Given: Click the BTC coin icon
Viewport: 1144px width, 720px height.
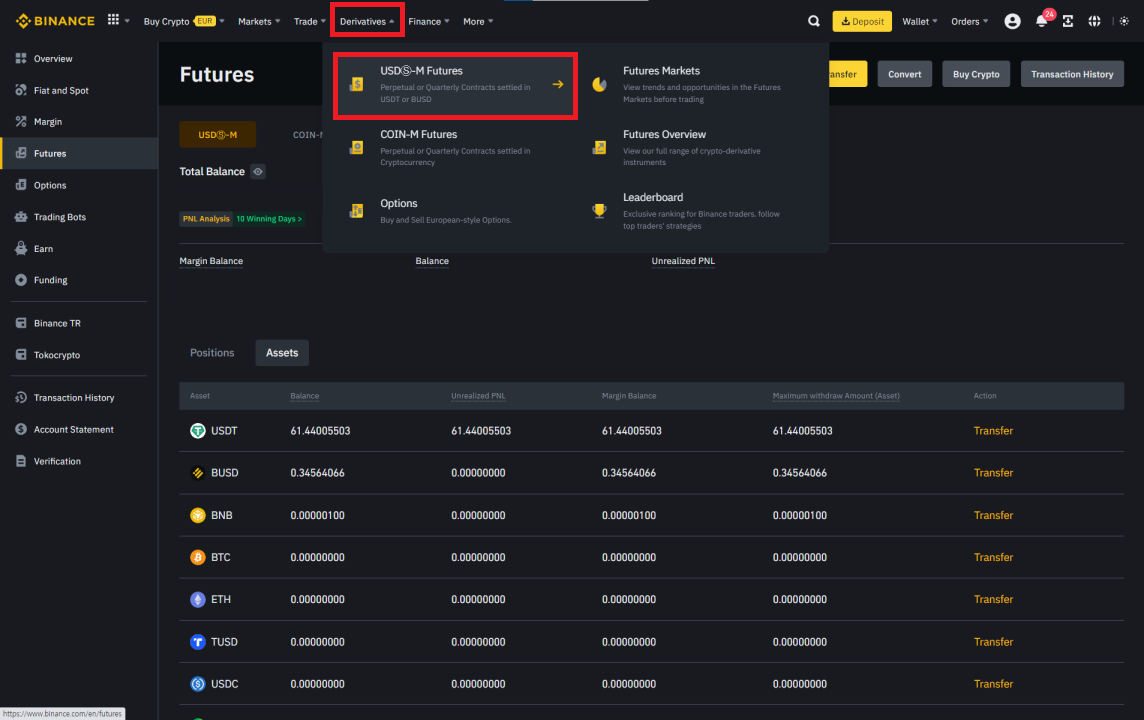Looking at the screenshot, I should point(198,557).
